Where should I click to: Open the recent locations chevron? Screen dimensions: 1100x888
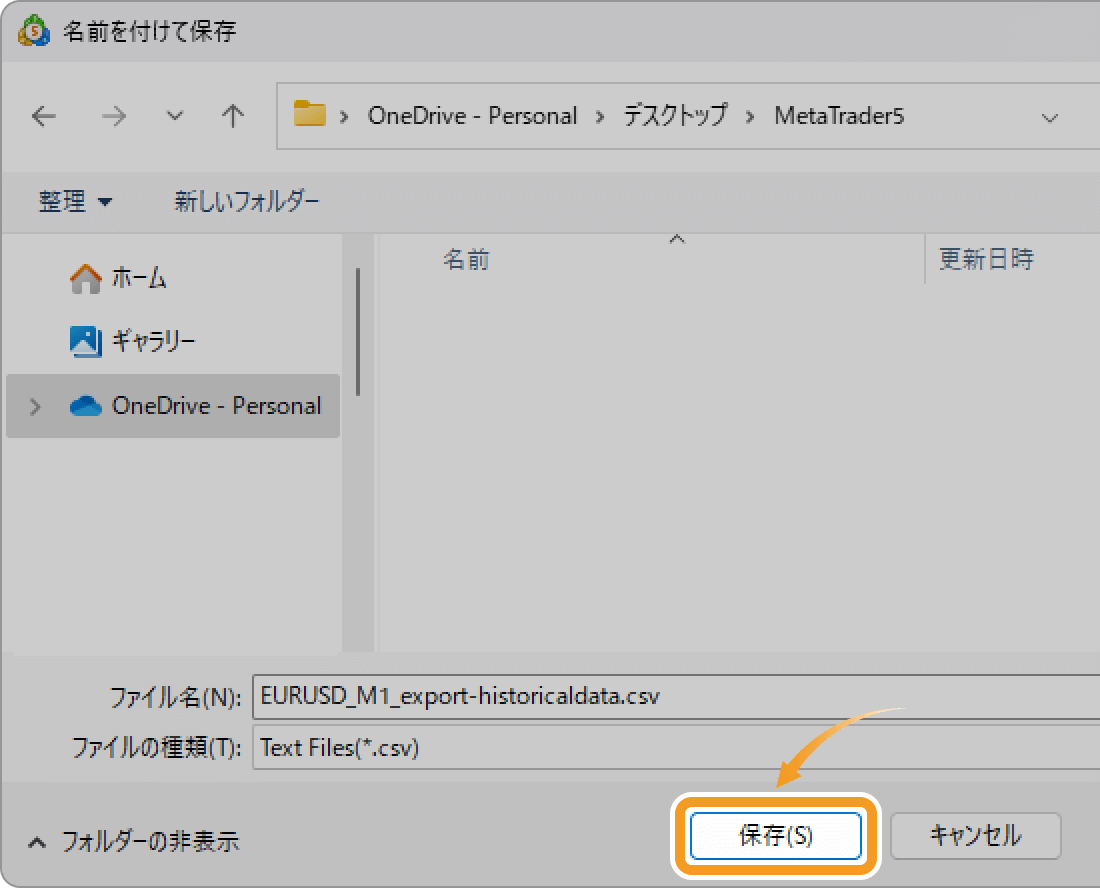click(x=175, y=116)
